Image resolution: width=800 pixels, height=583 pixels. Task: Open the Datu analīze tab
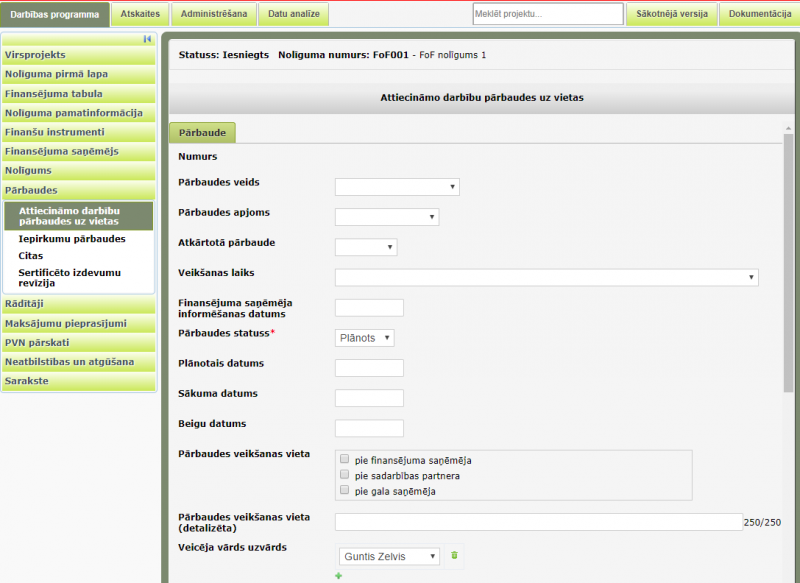pos(292,14)
